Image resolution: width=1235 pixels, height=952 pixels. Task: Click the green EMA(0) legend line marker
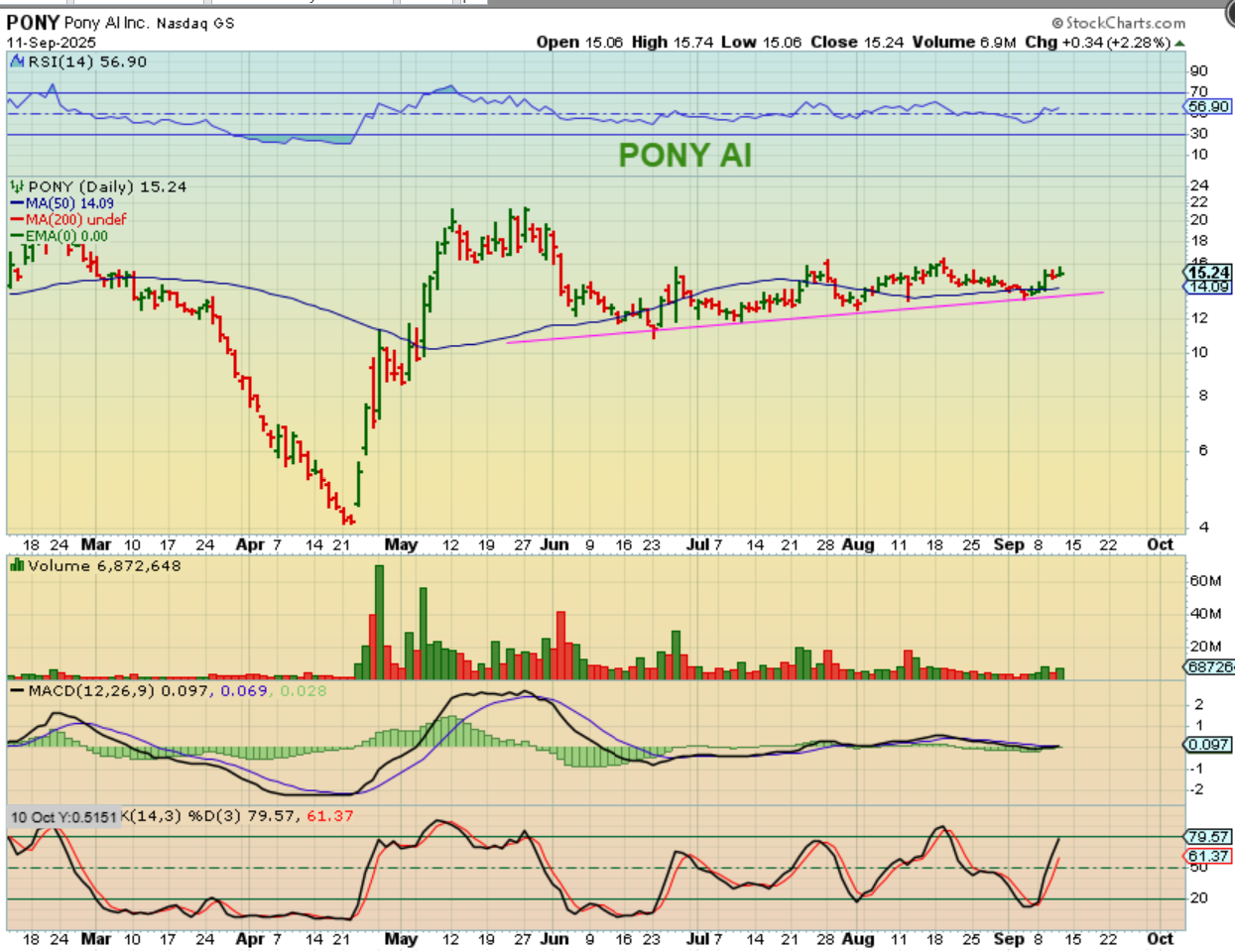(17, 236)
